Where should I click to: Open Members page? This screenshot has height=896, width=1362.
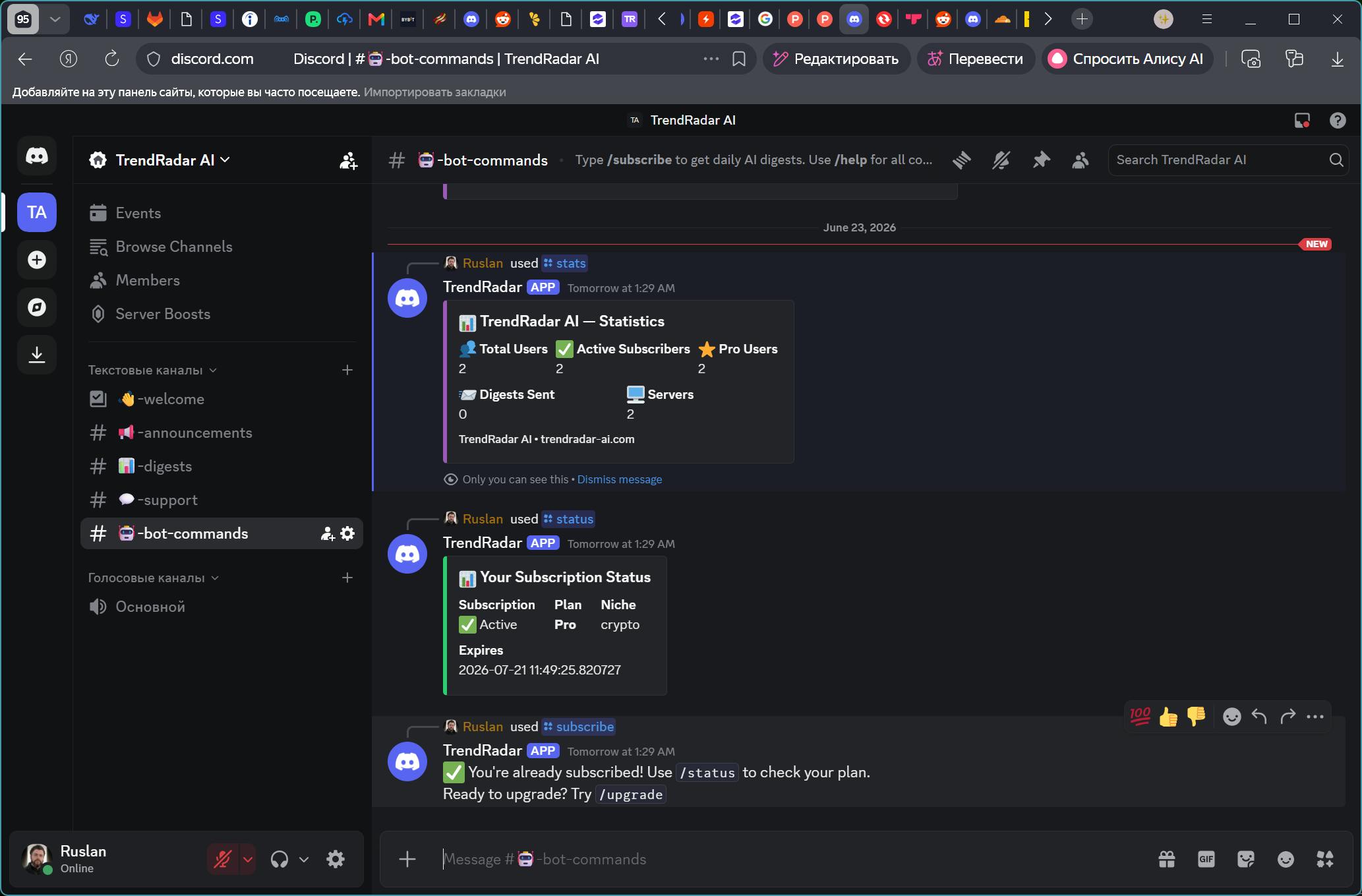222,280
